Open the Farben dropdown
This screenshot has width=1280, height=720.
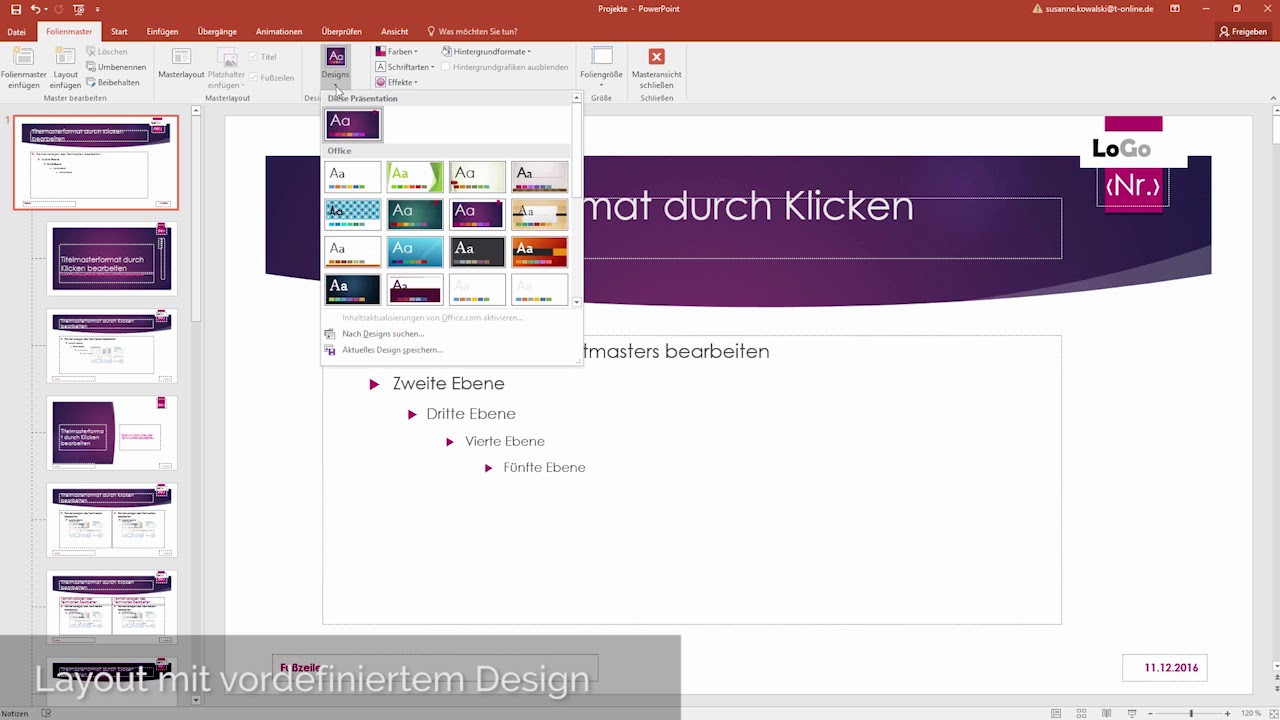click(x=397, y=51)
